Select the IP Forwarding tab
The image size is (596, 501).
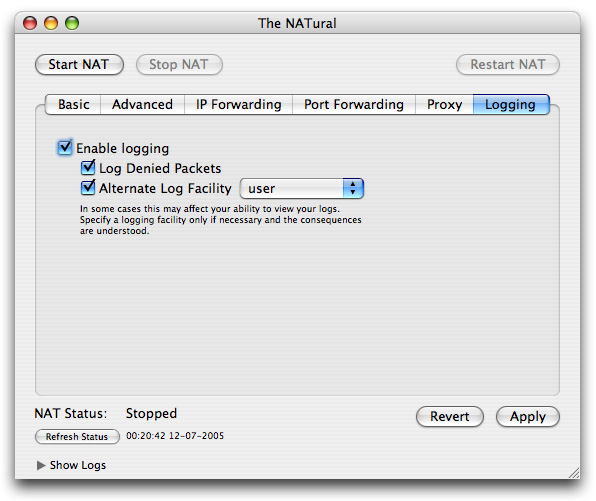click(x=238, y=105)
